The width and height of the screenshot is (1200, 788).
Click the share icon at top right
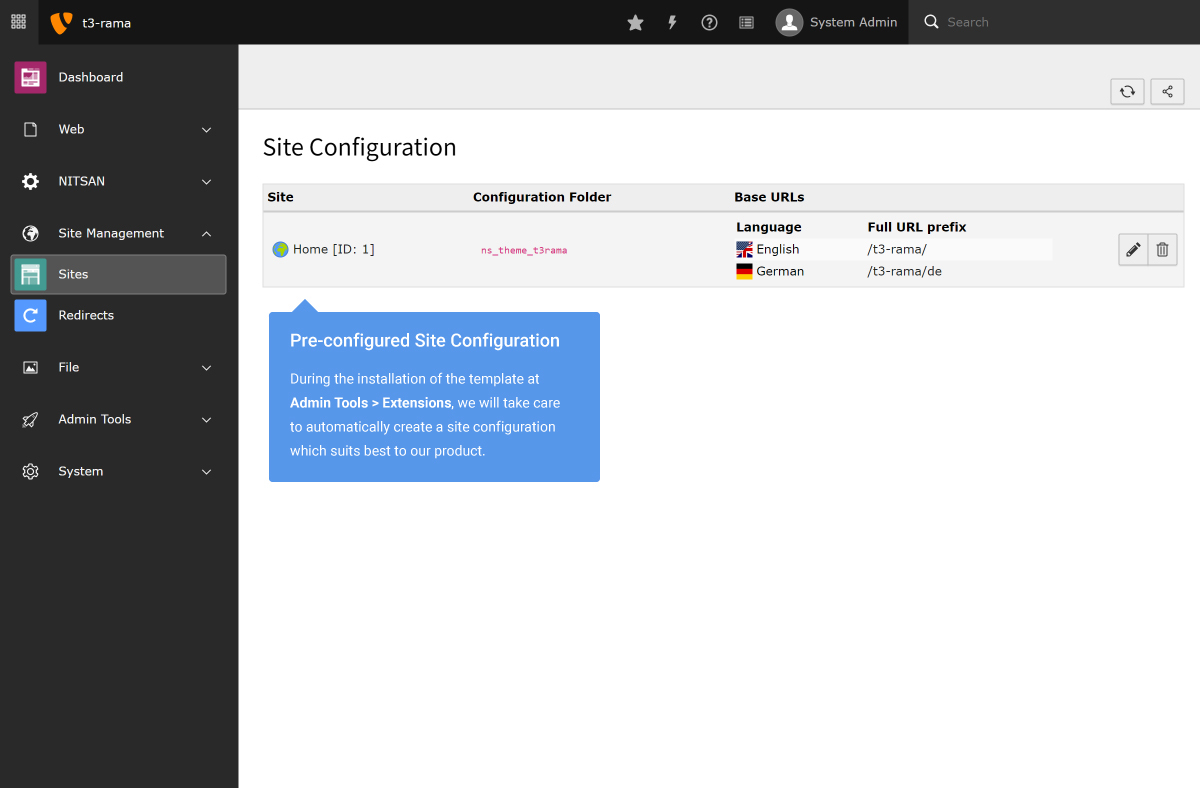pyautogui.click(x=1167, y=91)
